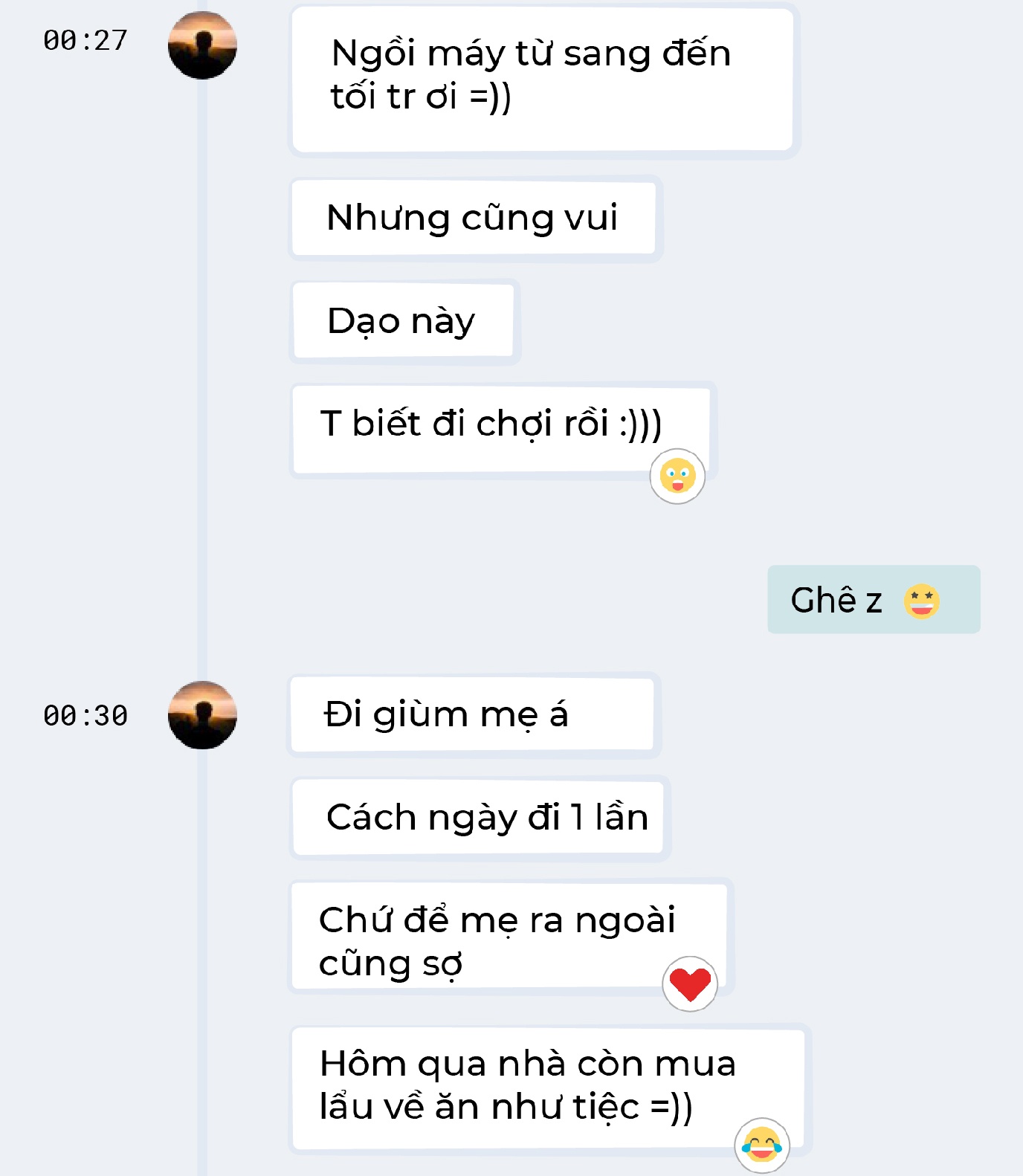Click the "Ghê z" text in the reply
Viewport: 1023px width, 1176px height.
point(836,601)
